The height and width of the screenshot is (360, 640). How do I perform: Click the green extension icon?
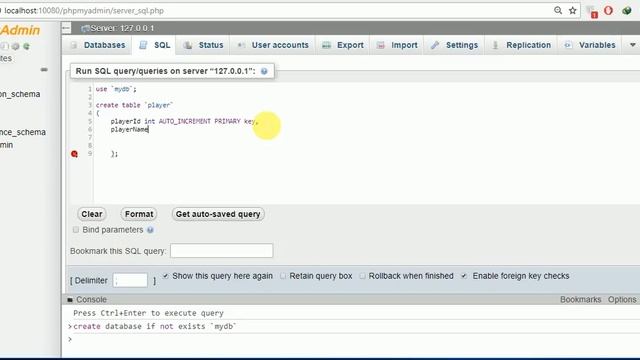point(627,11)
